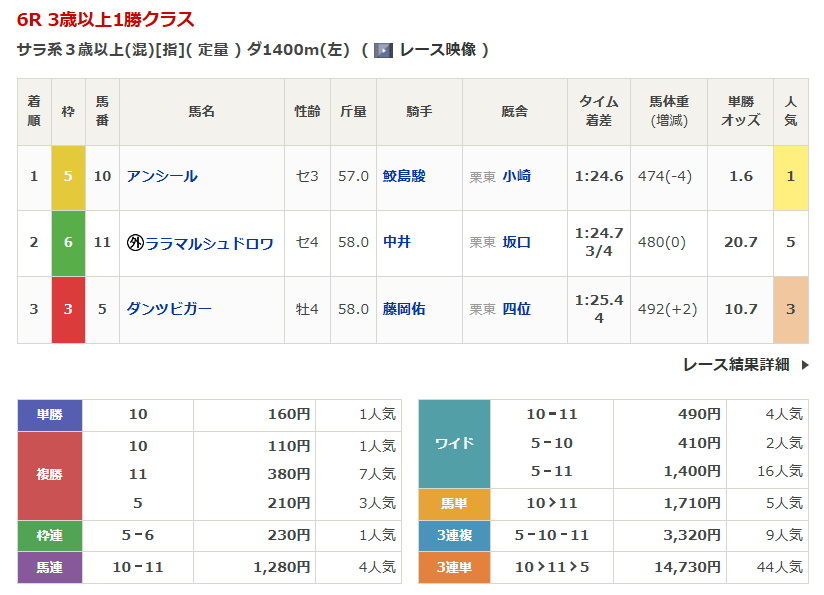Select the horse name ダンツビガー
Screen dimensions: 824x595
pos(169,309)
